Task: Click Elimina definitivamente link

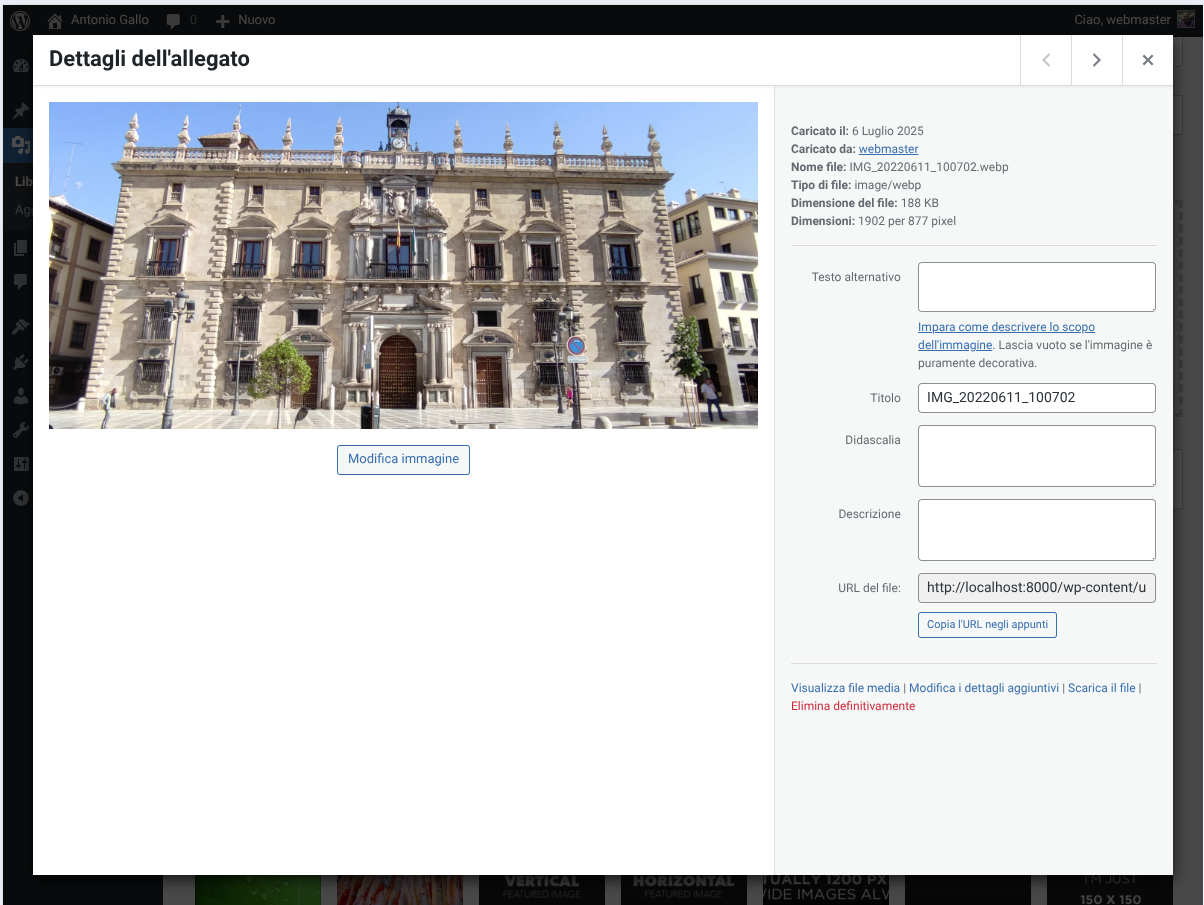Action: click(852, 706)
